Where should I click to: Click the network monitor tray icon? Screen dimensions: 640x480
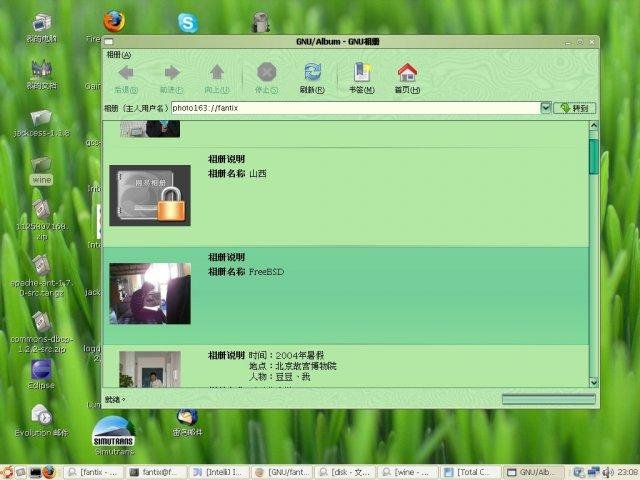point(593,472)
